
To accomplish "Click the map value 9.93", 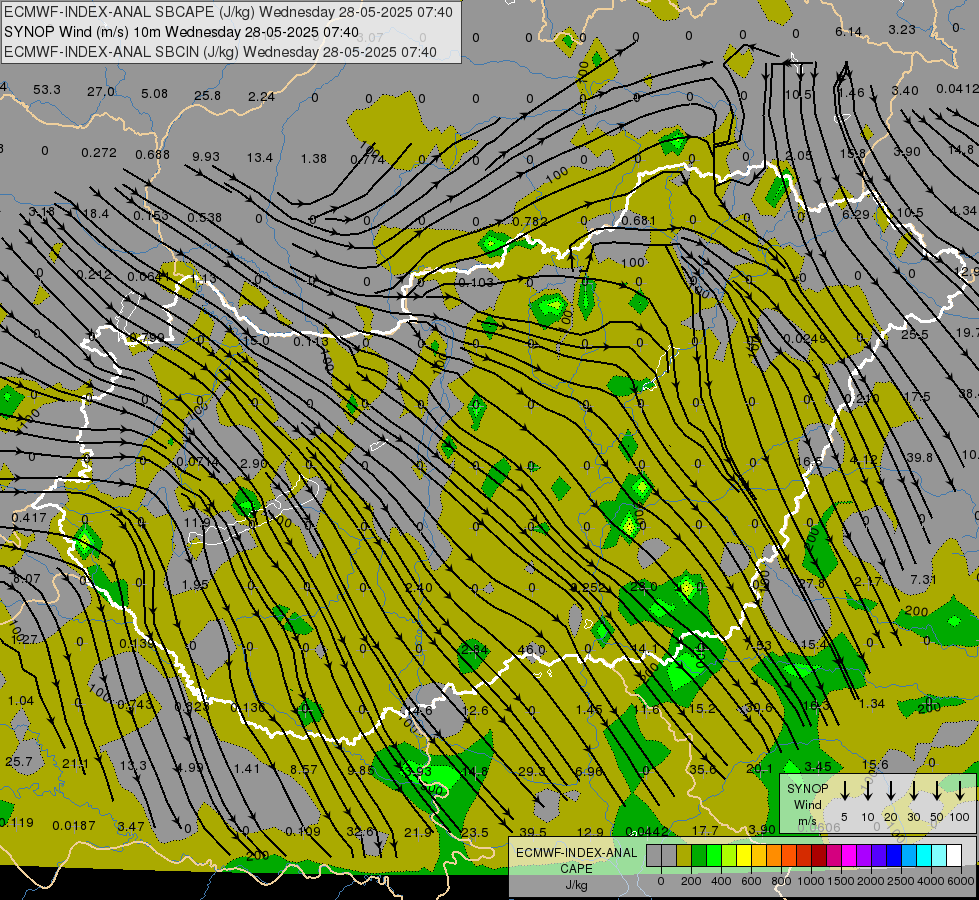I will coord(206,156).
